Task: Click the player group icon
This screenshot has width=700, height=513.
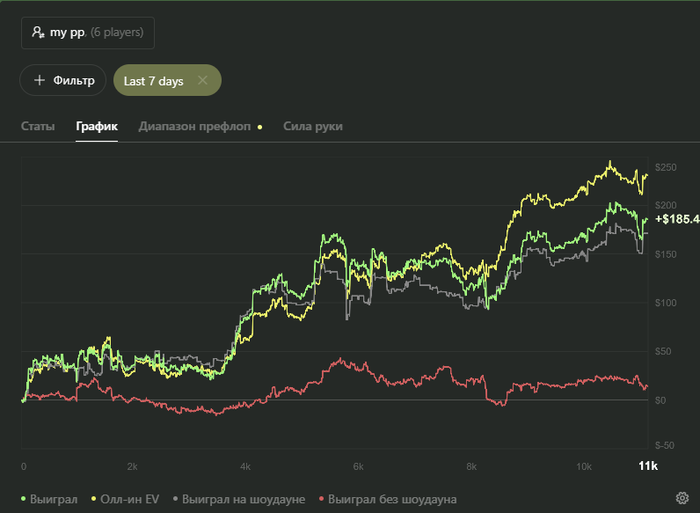Action: coord(38,32)
